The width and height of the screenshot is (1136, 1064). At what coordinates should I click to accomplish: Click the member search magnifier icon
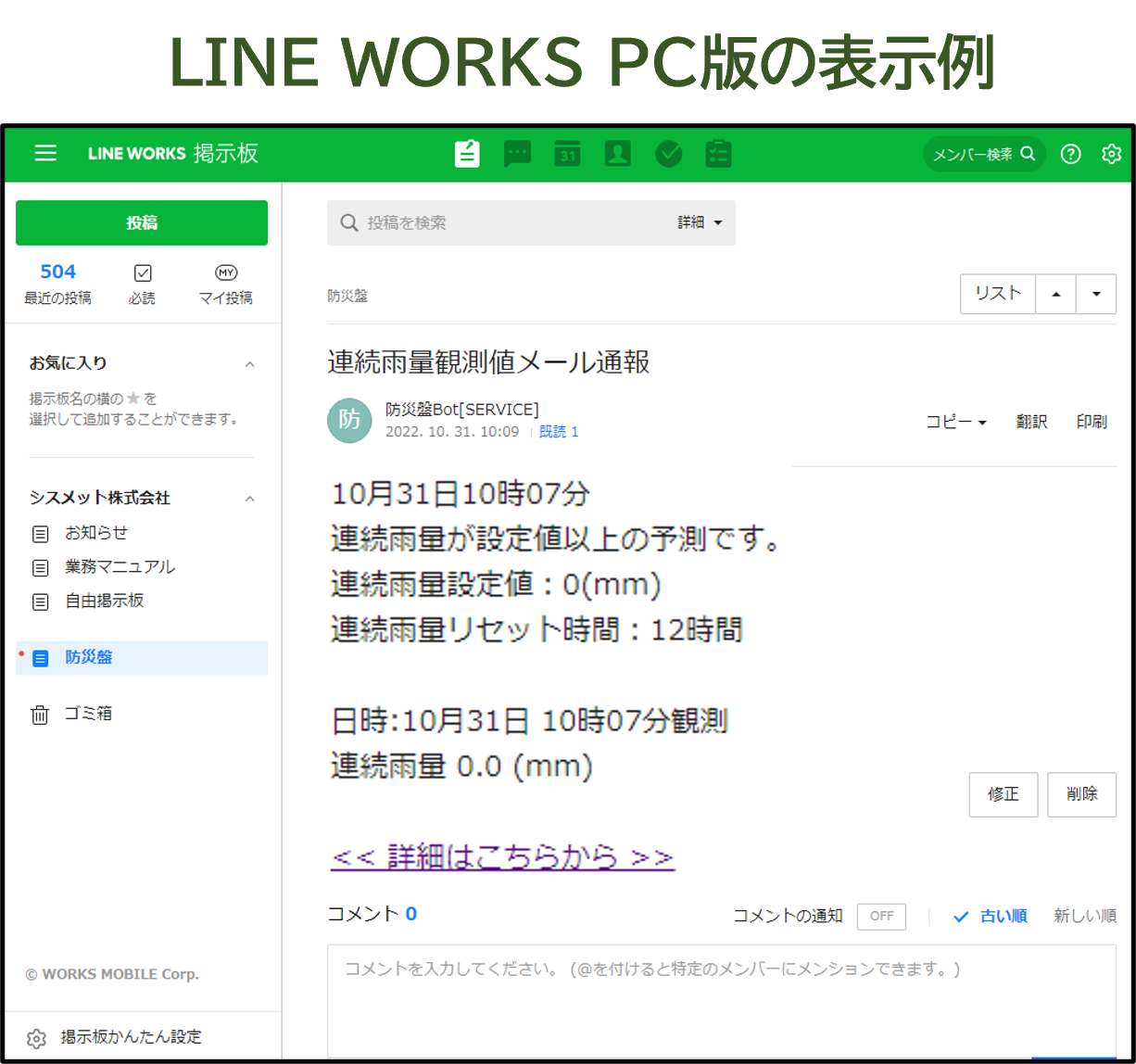(1028, 154)
